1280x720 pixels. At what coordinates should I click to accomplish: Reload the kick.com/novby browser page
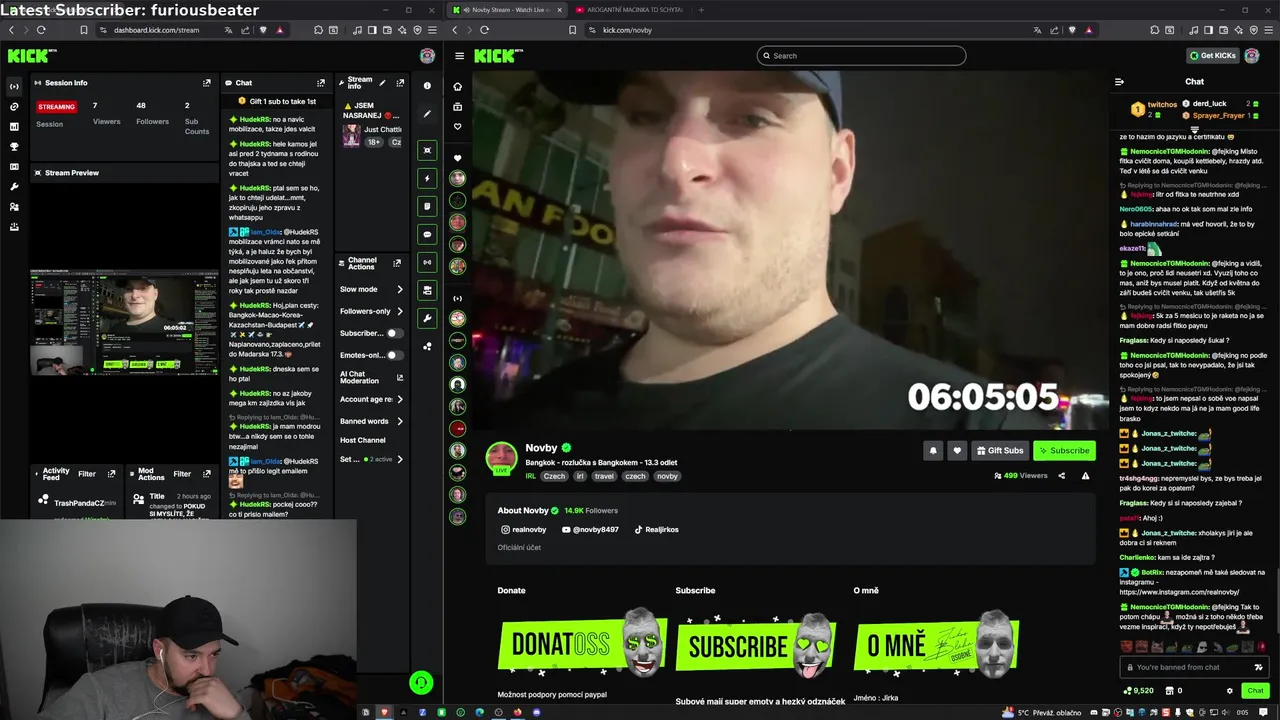[485, 30]
